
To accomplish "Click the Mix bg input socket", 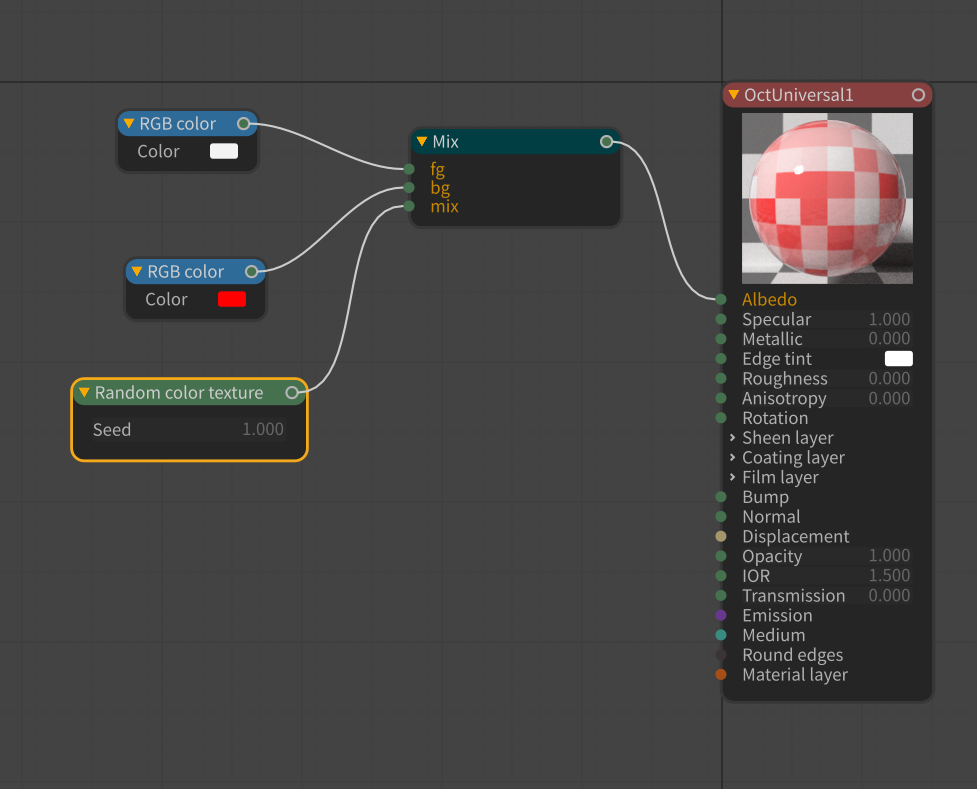I will point(409,188).
